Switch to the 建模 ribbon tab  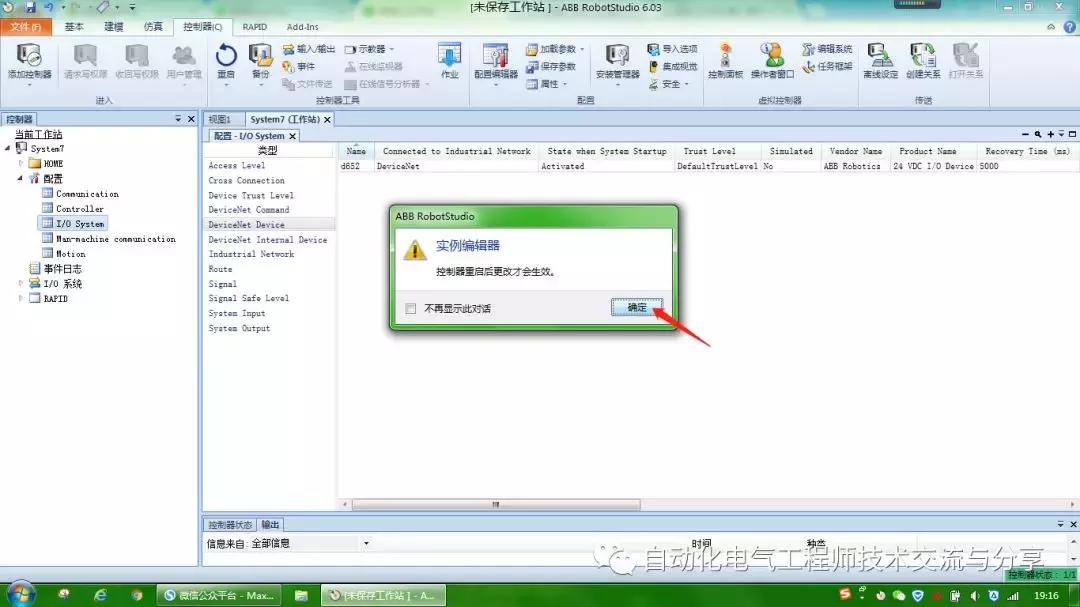[114, 27]
